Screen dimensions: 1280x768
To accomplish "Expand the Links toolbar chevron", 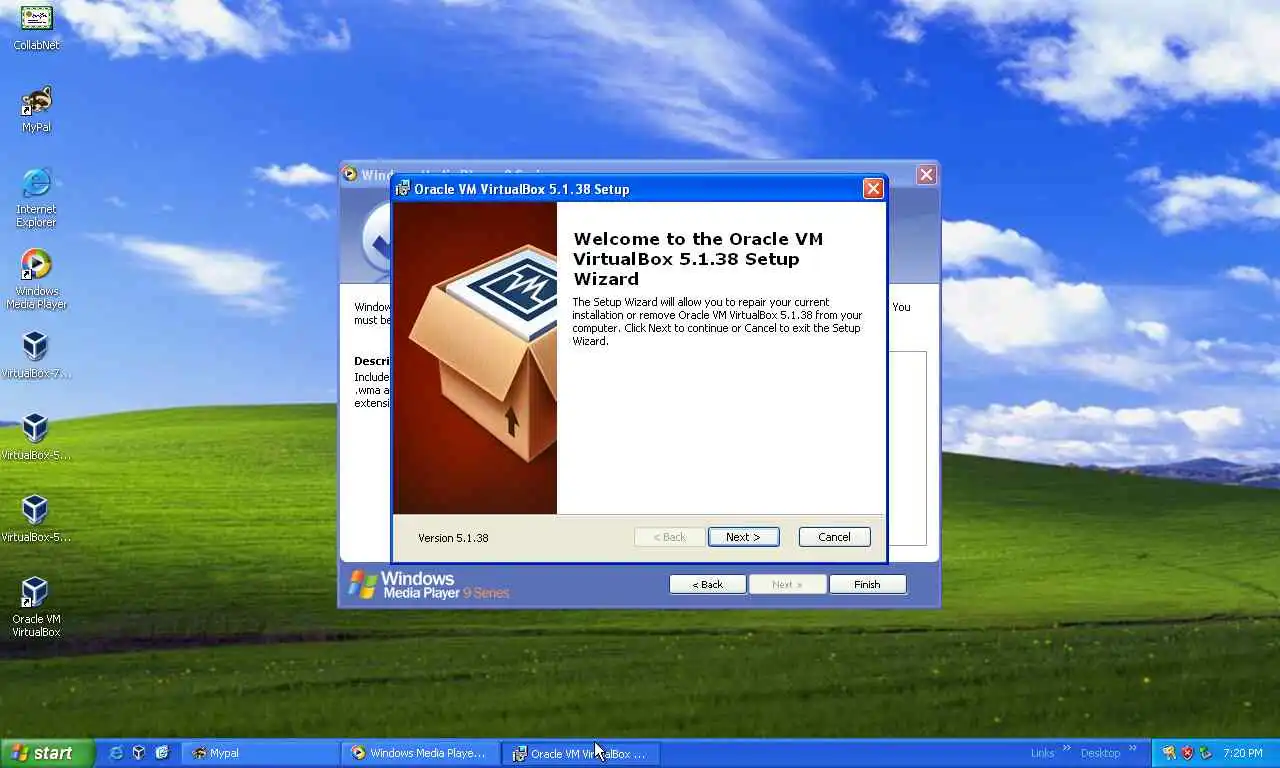I will click(x=1066, y=748).
